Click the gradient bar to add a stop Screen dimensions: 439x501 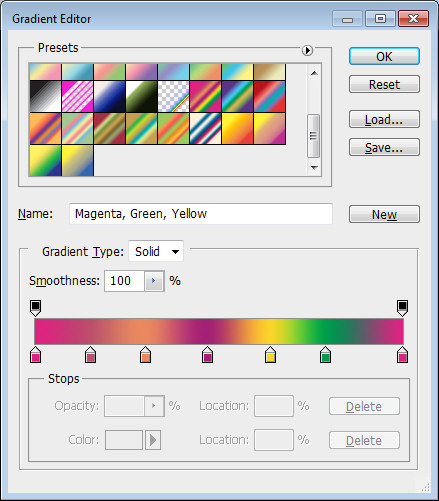point(219,331)
